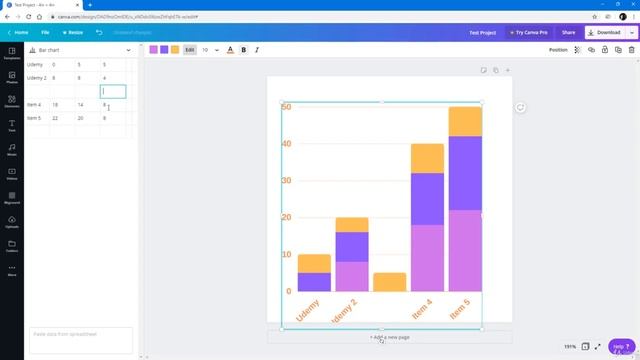Select the orange color swatch
Image resolution: width=640 pixels, height=360 pixels.
click(175, 50)
